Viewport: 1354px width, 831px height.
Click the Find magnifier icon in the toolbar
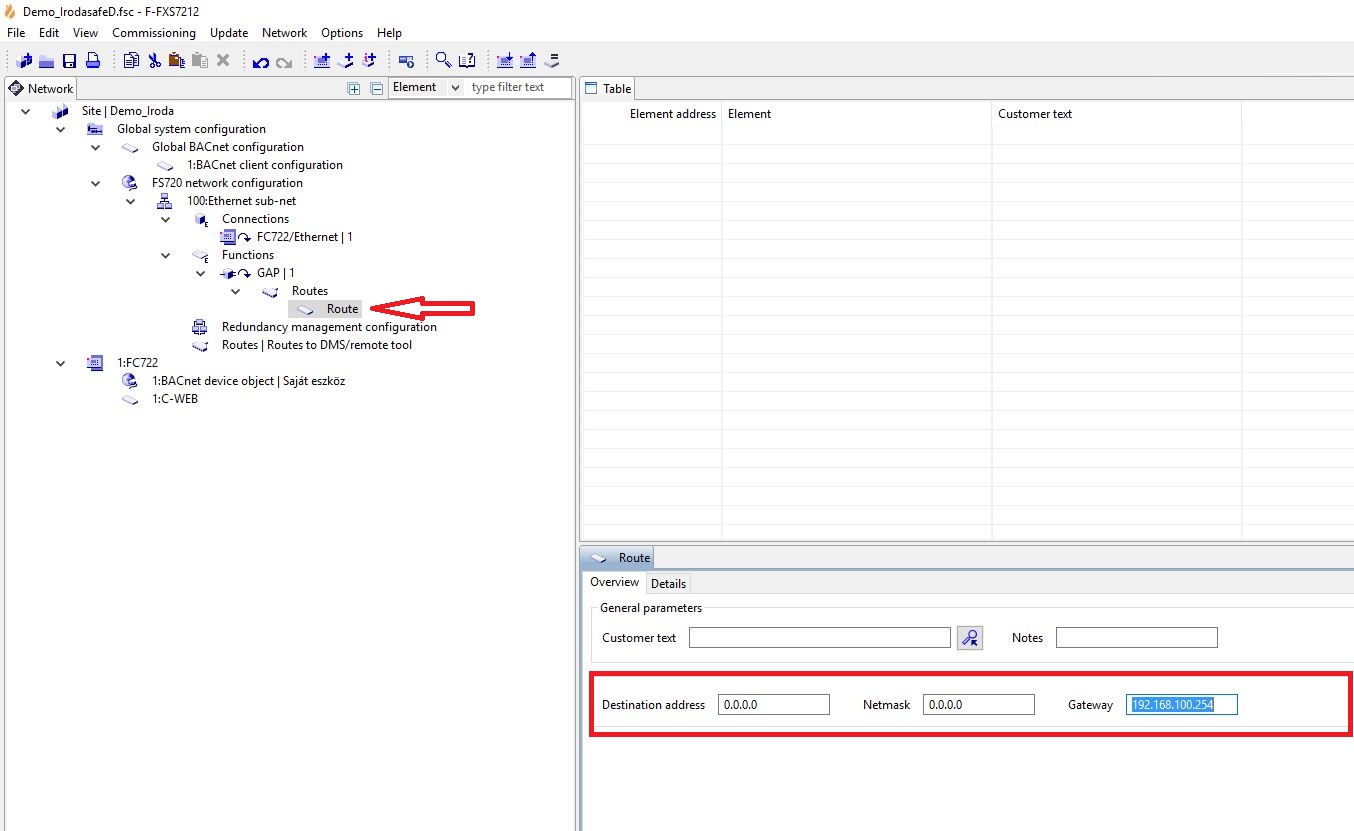point(443,61)
